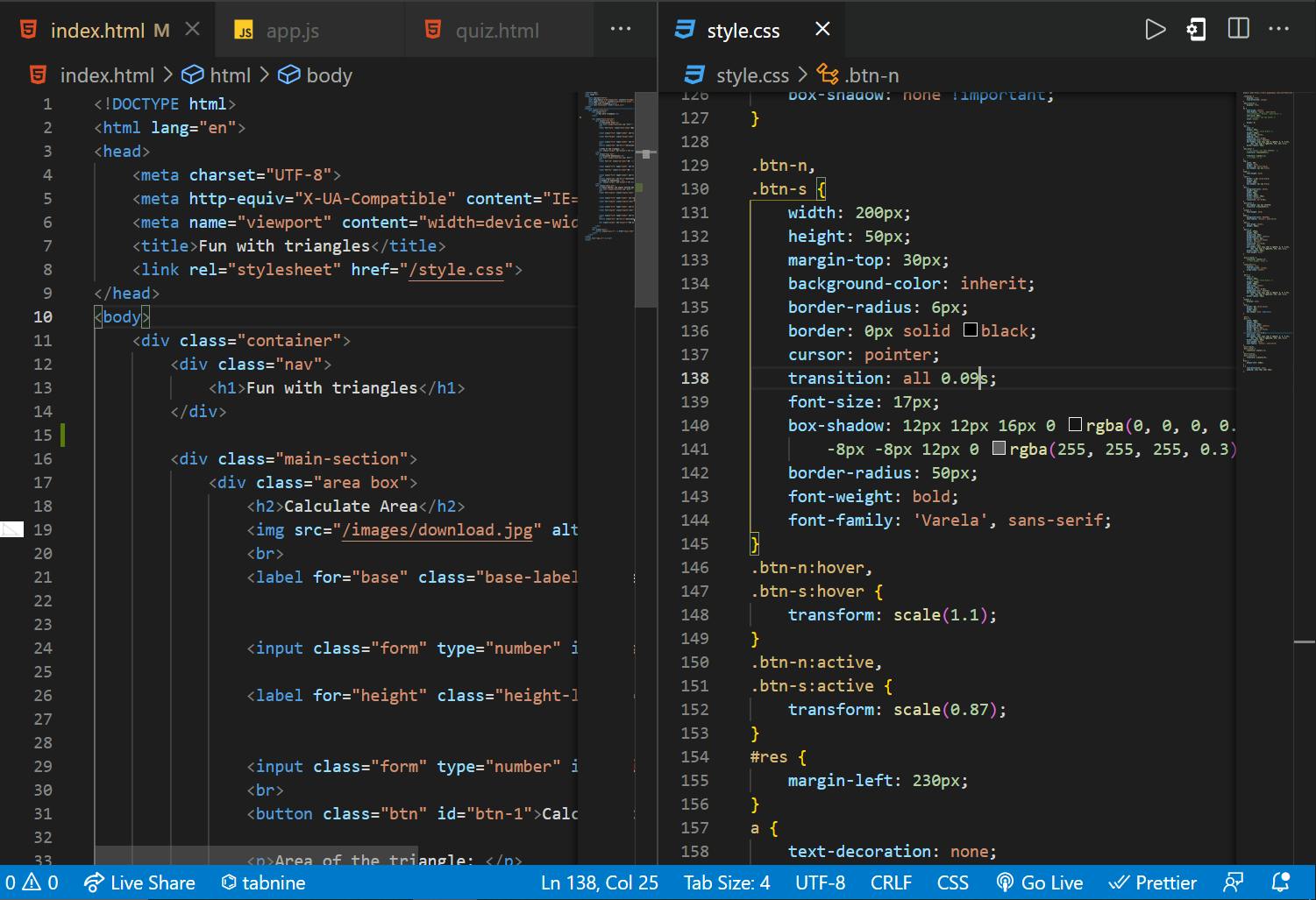Viewport: 1316px width, 900px height.
Task: Click the div class="main-section" line
Action: click(x=294, y=458)
